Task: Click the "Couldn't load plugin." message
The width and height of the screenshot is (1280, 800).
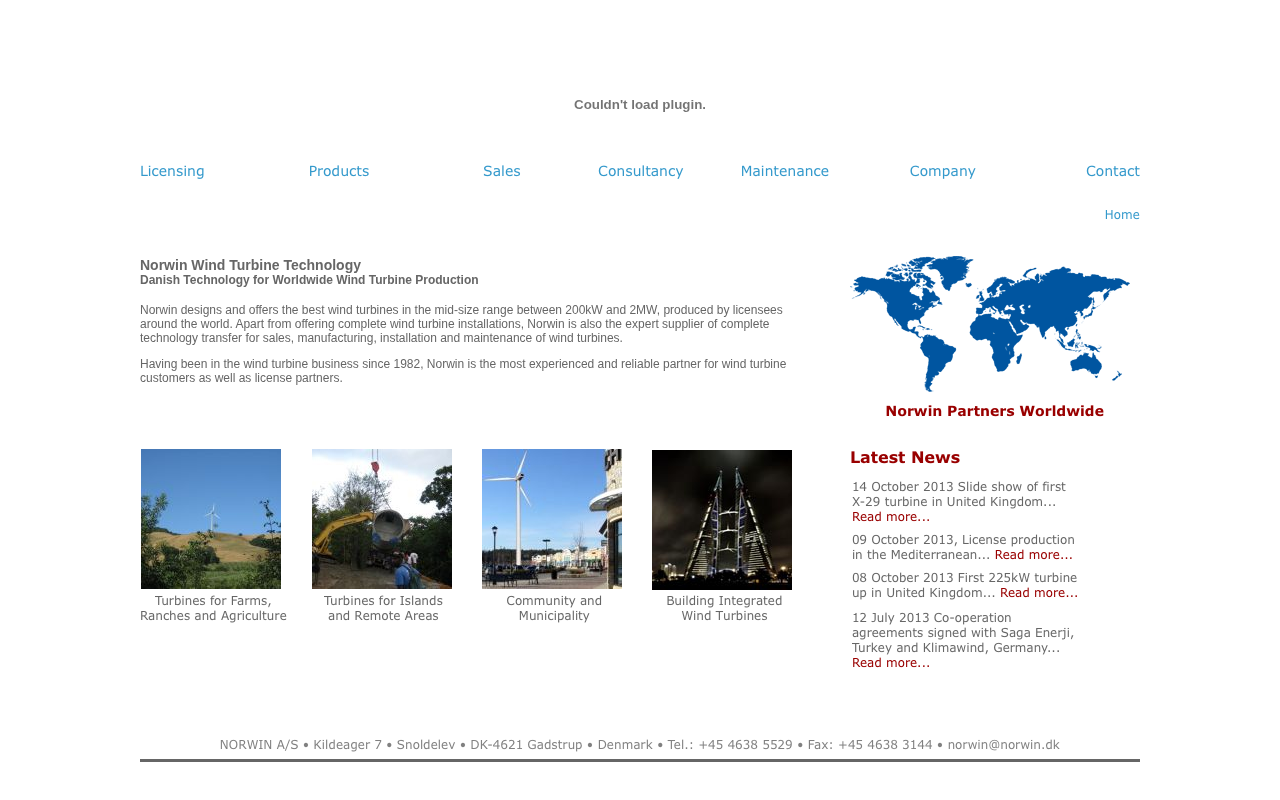Action: click(640, 105)
